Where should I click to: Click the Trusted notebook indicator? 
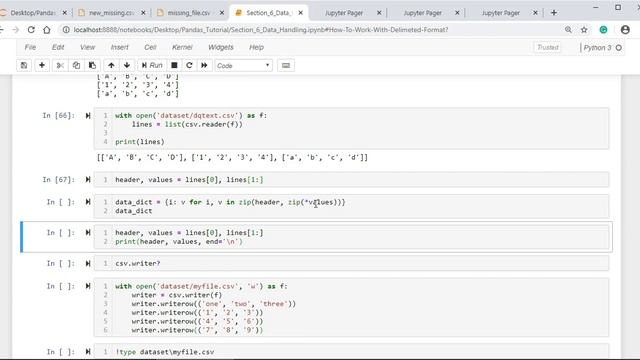click(547, 48)
